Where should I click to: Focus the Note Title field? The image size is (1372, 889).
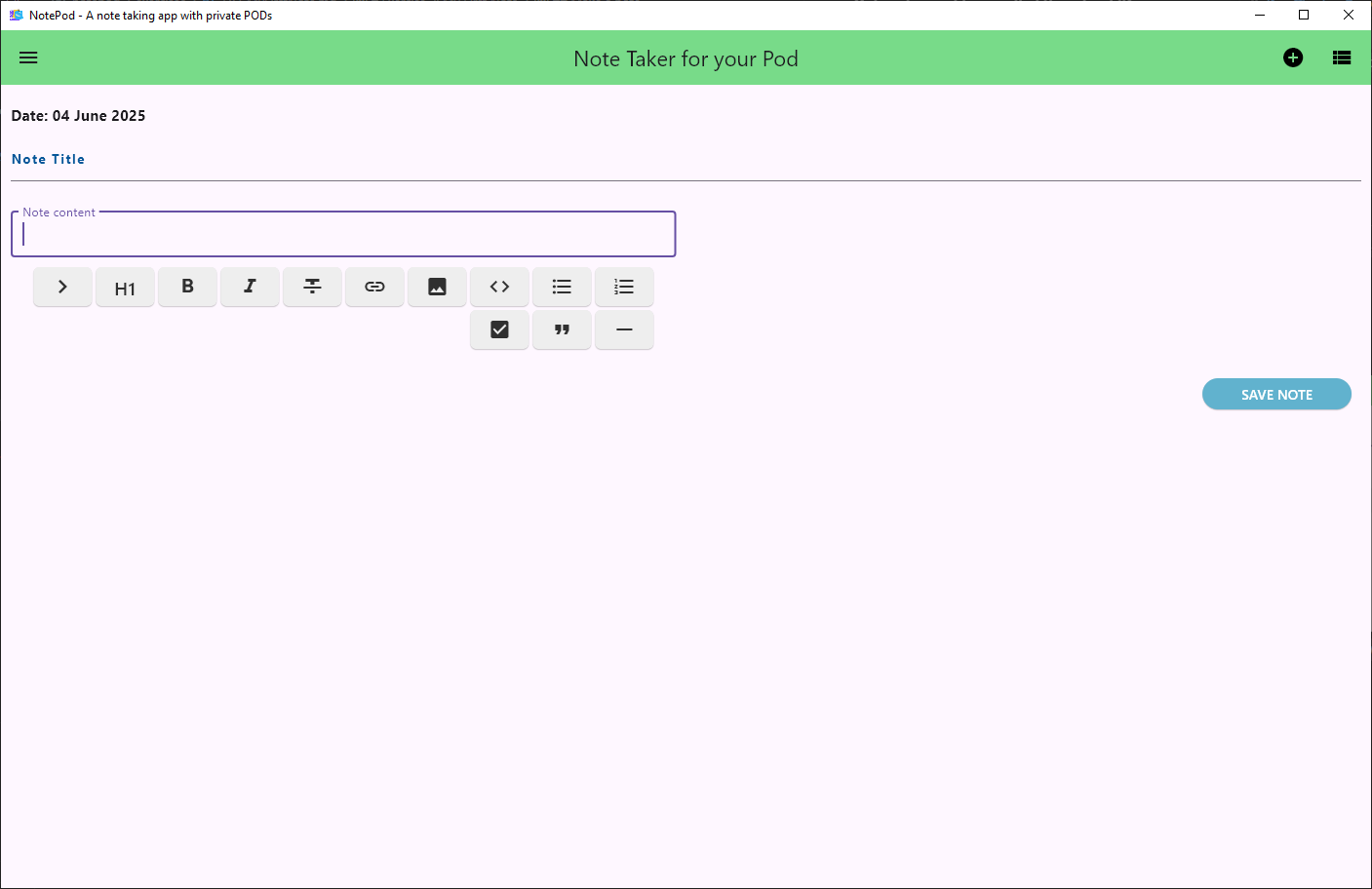point(683,160)
